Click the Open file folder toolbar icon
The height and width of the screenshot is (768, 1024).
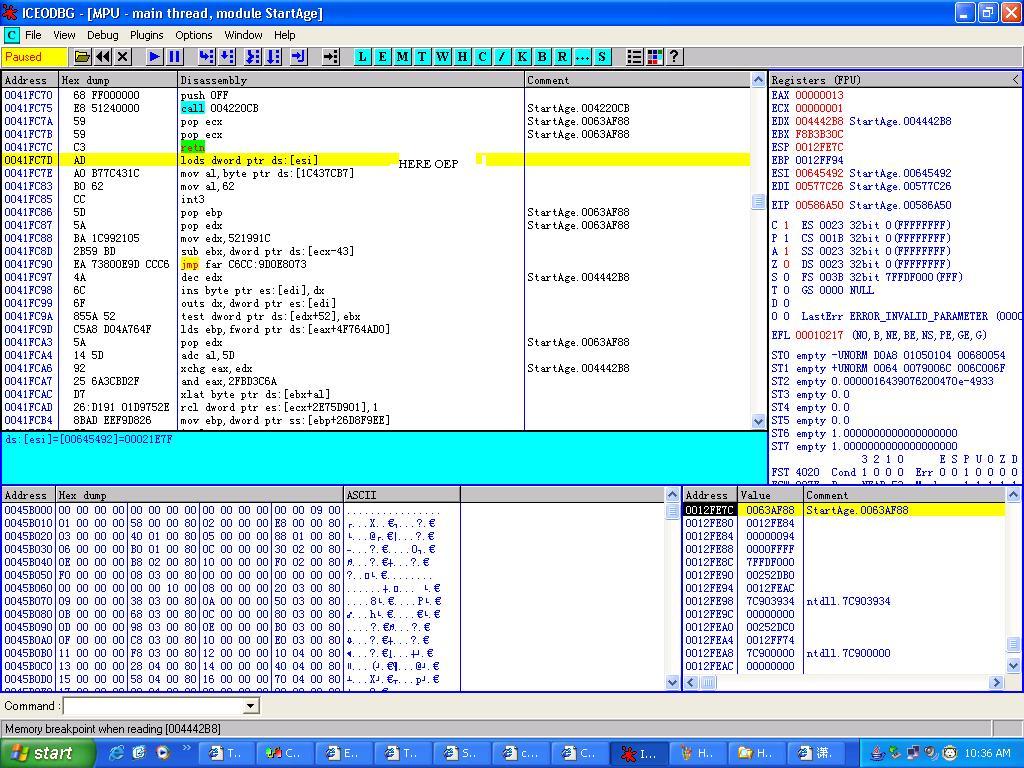[x=82, y=57]
